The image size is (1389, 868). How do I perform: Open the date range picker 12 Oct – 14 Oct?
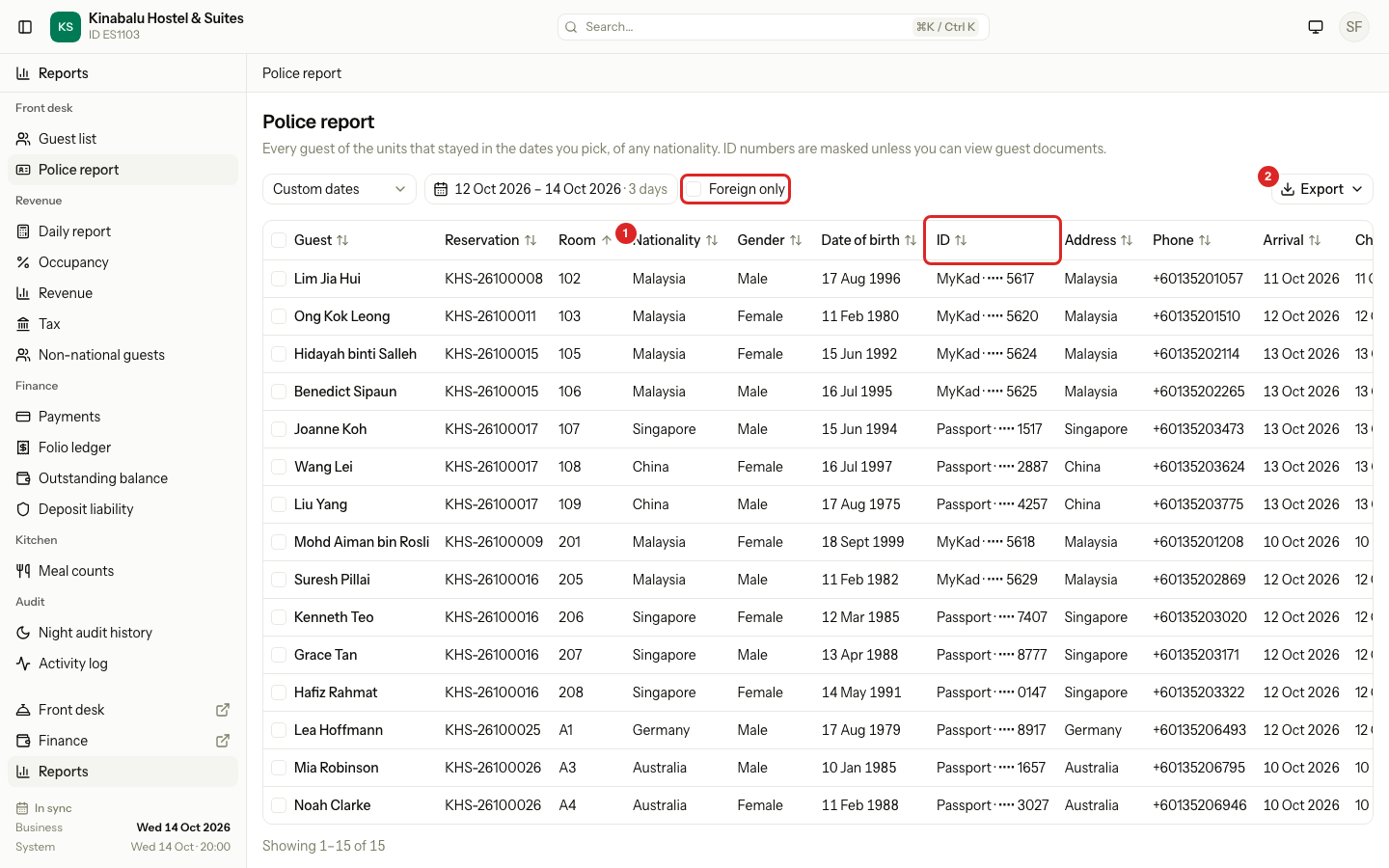551,189
